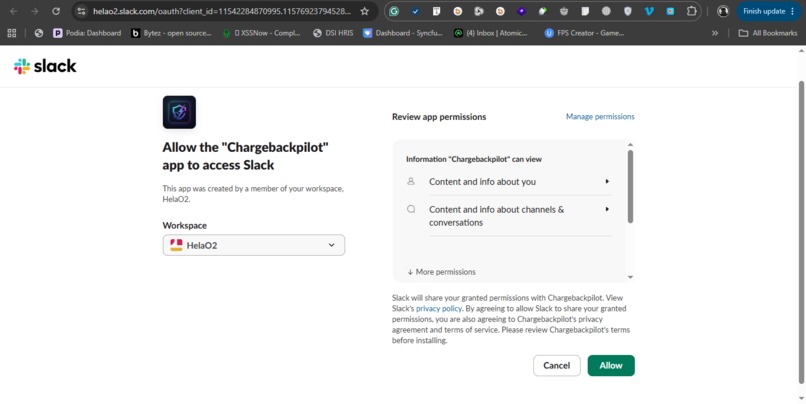Open the DSI HRIS bookmark

(x=333, y=33)
